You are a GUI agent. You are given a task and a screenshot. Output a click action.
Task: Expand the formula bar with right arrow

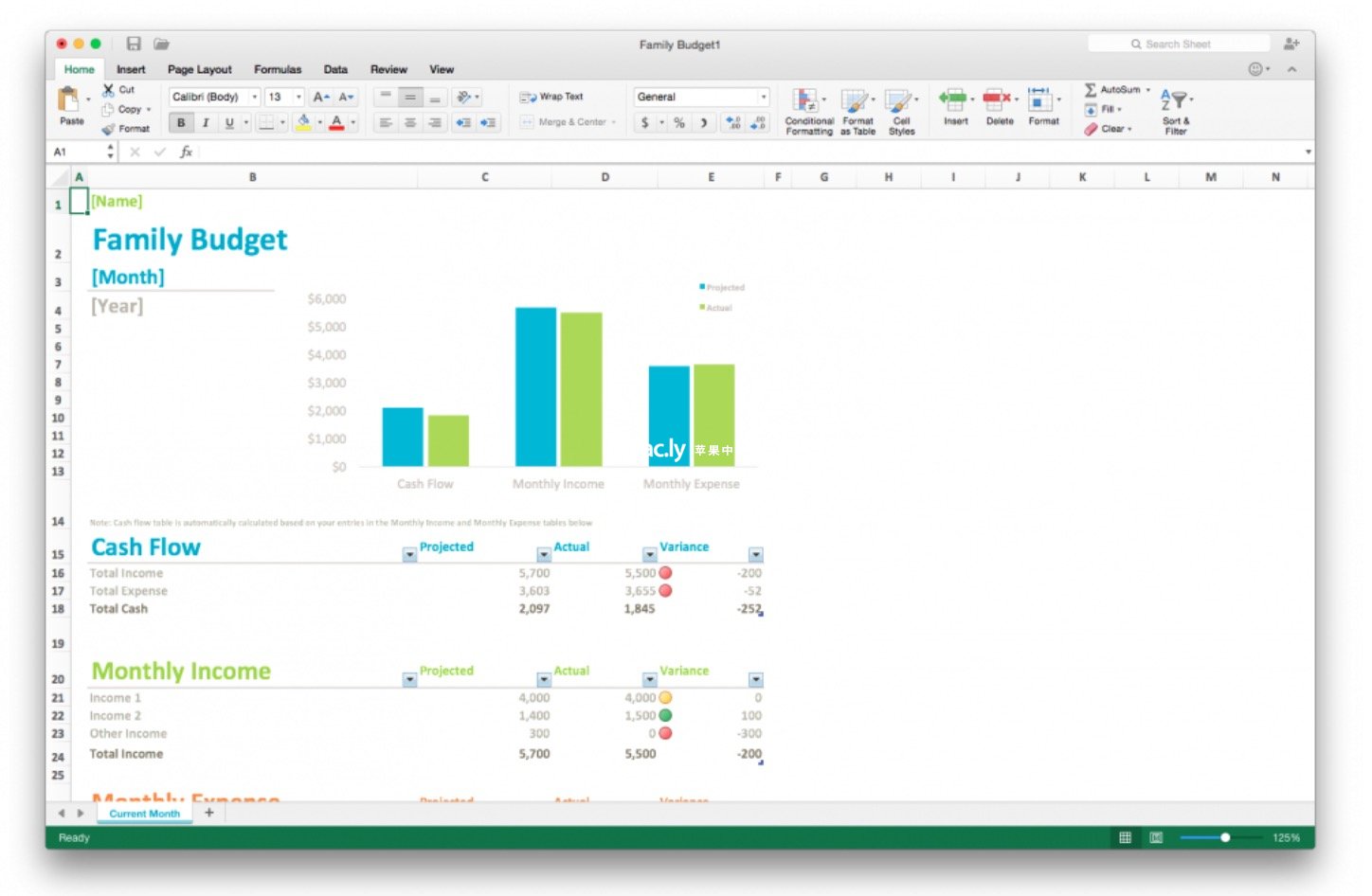click(1309, 152)
